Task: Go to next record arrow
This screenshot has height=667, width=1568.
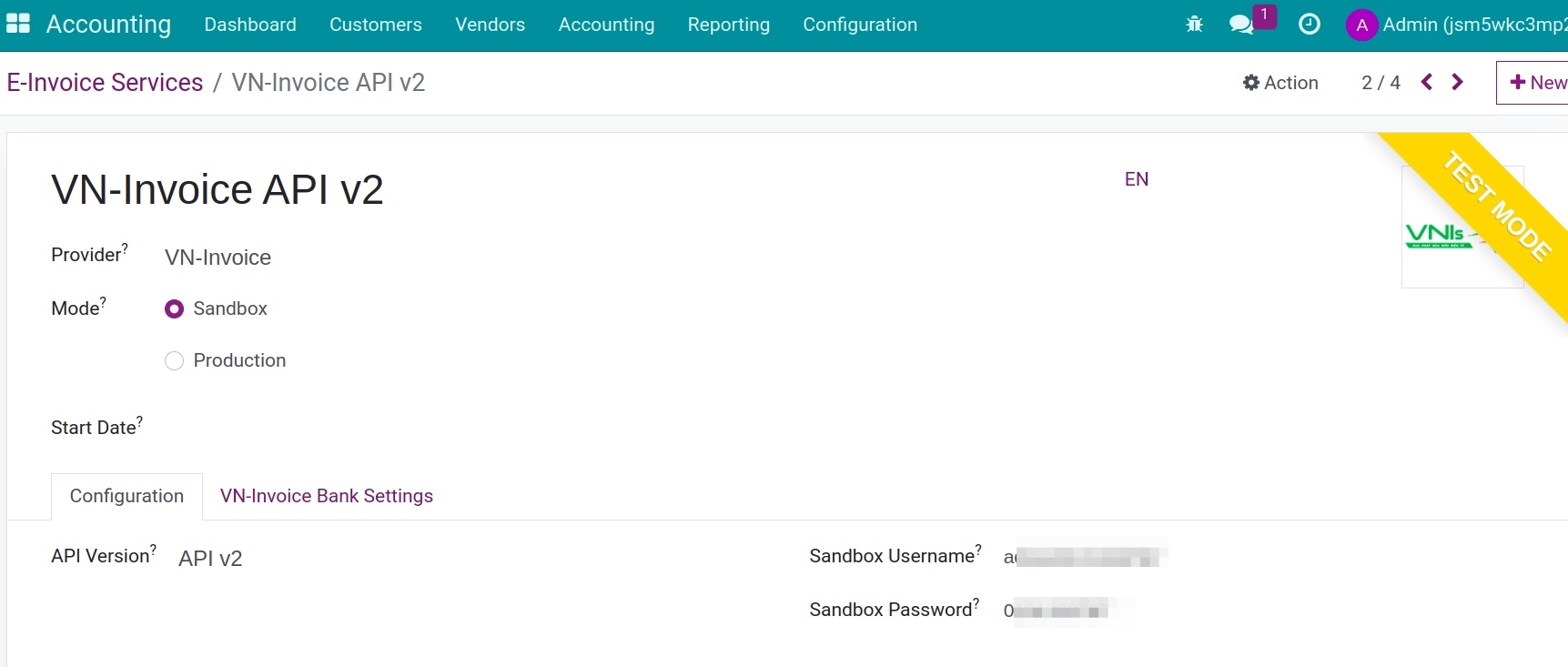Action: click(x=1457, y=82)
